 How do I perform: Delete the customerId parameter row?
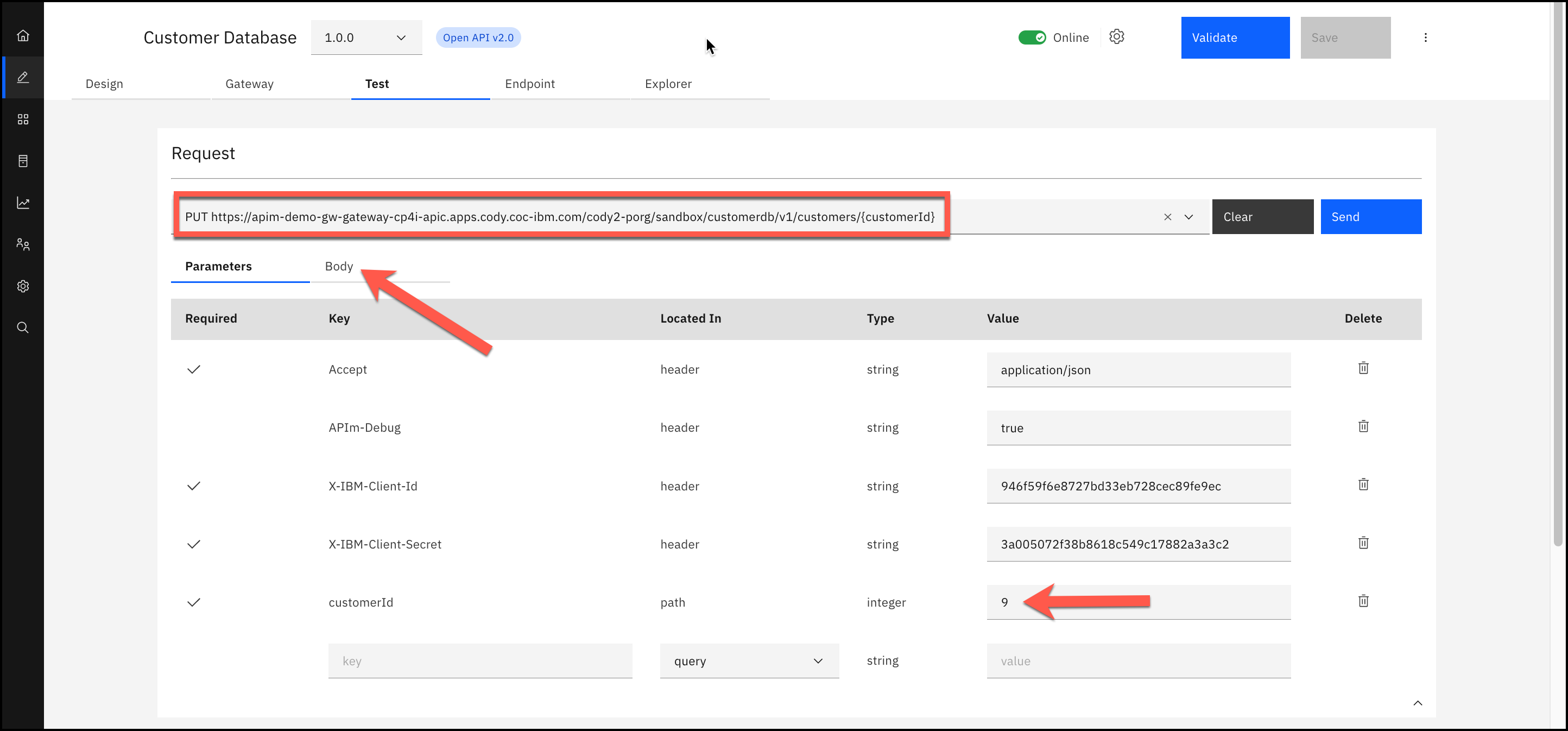1363,601
